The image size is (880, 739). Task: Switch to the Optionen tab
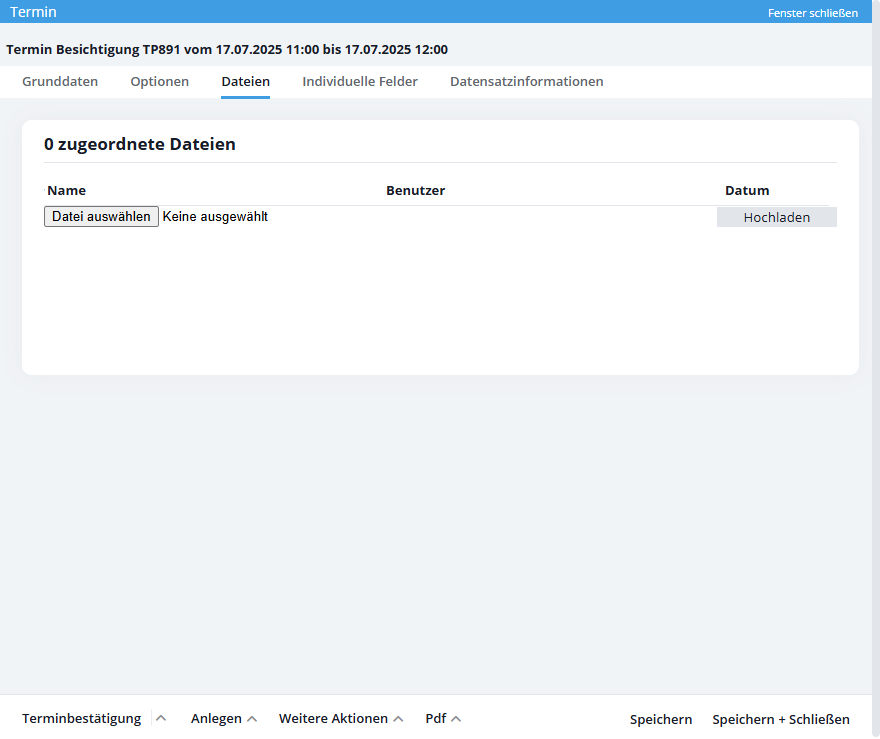[159, 81]
